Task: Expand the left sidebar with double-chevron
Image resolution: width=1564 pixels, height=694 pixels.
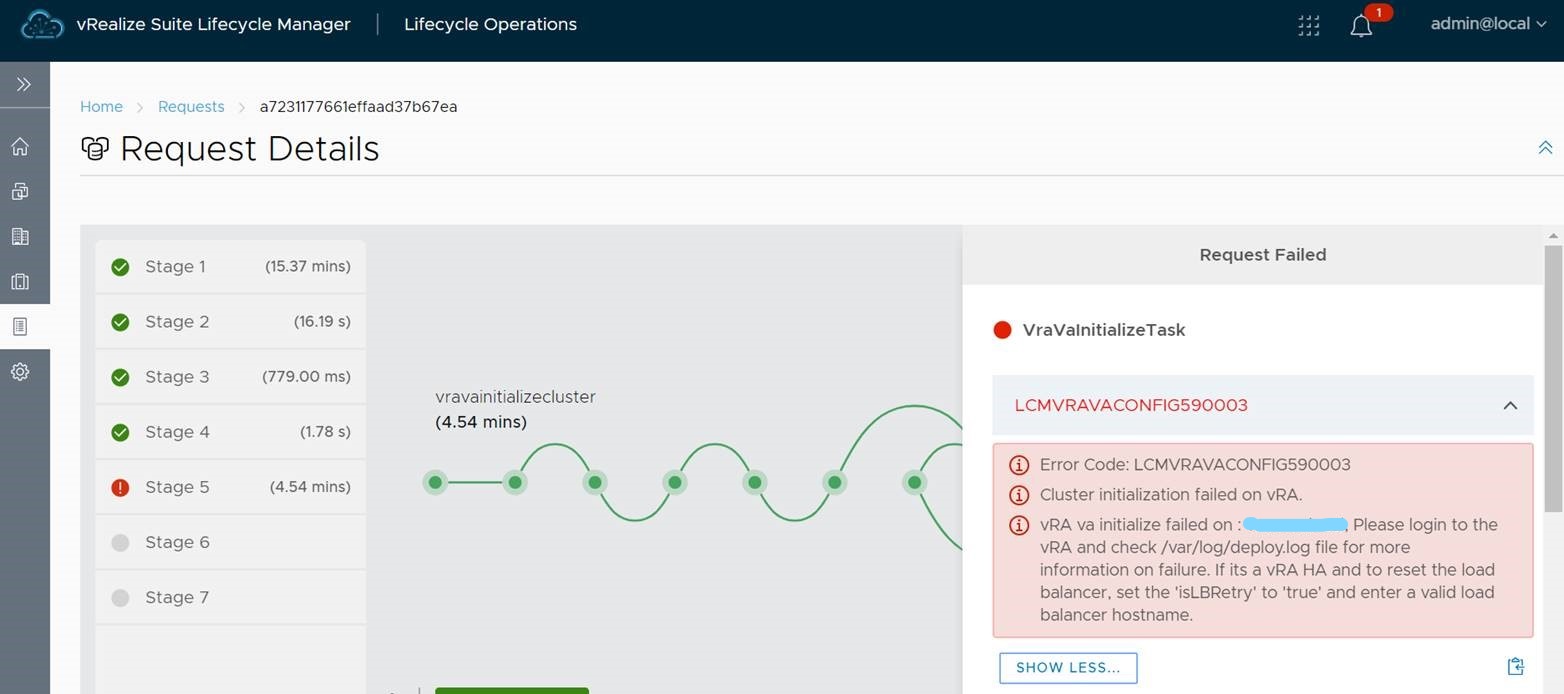Action: coord(24,84)
